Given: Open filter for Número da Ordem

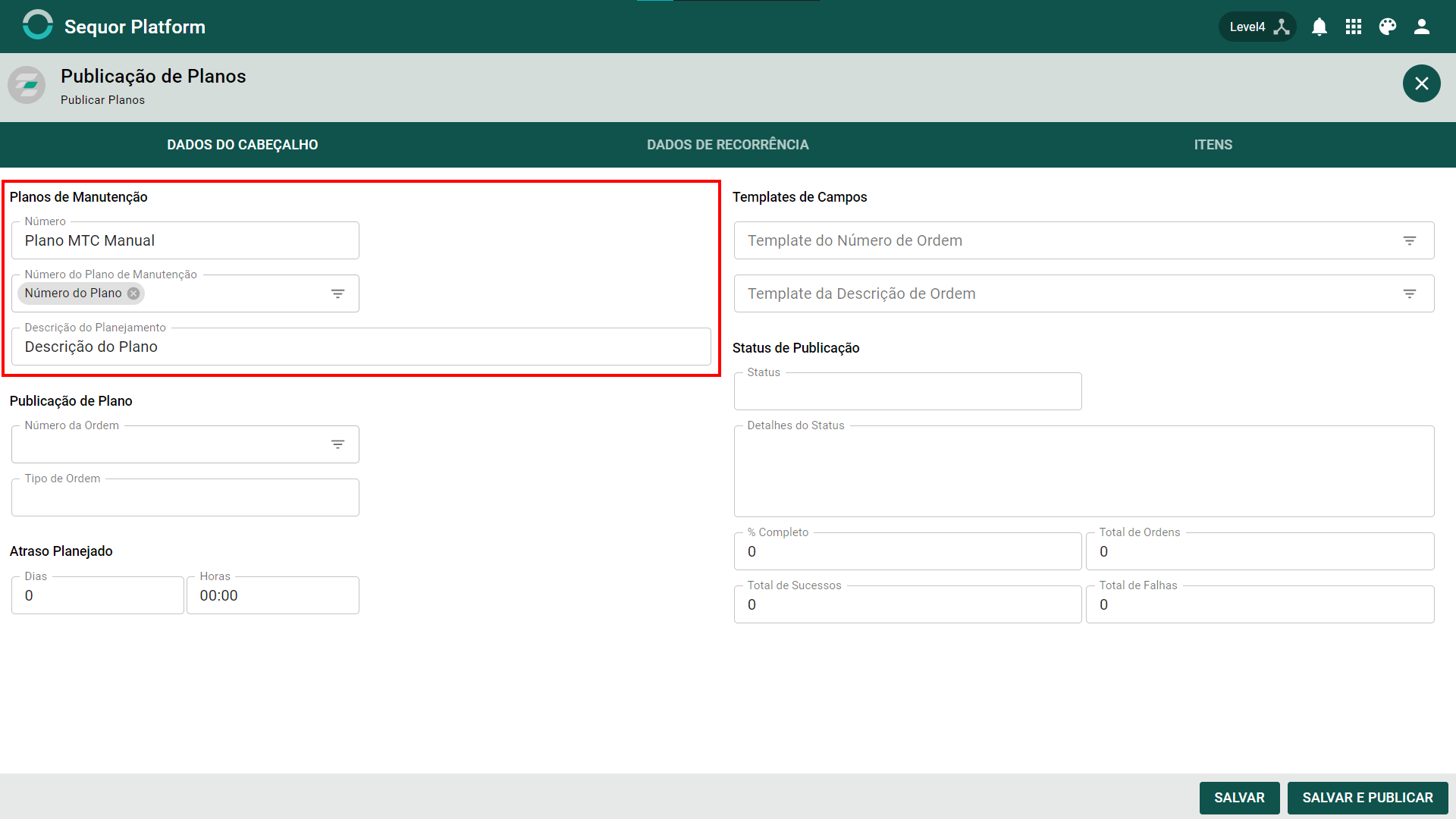Looking at the screenshot, I should click(338, 444).
